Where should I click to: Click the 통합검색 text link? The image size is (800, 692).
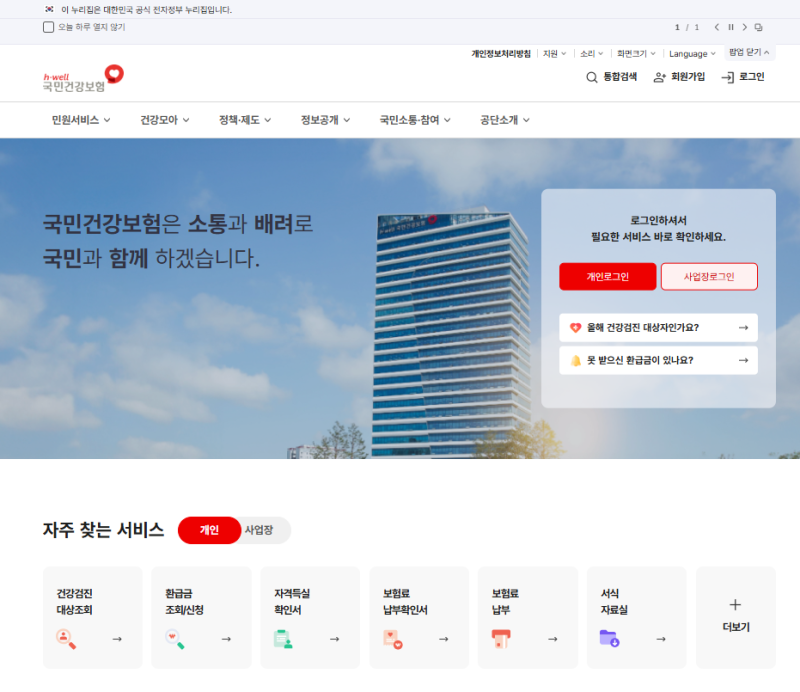[620, 77]
